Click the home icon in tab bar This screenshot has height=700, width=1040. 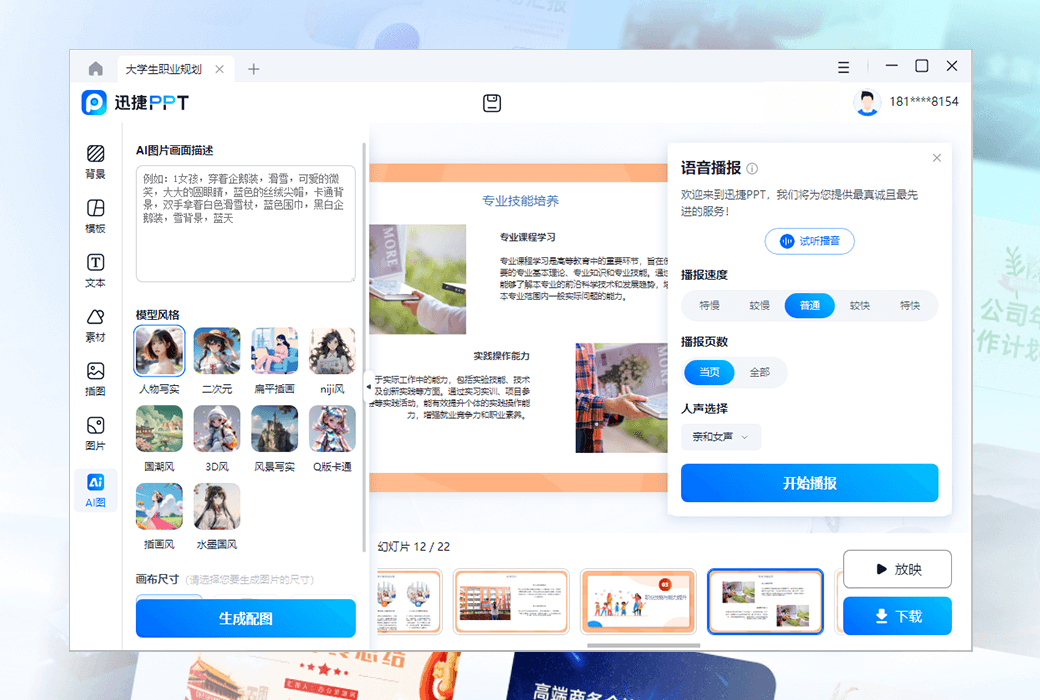pos(96,68)
